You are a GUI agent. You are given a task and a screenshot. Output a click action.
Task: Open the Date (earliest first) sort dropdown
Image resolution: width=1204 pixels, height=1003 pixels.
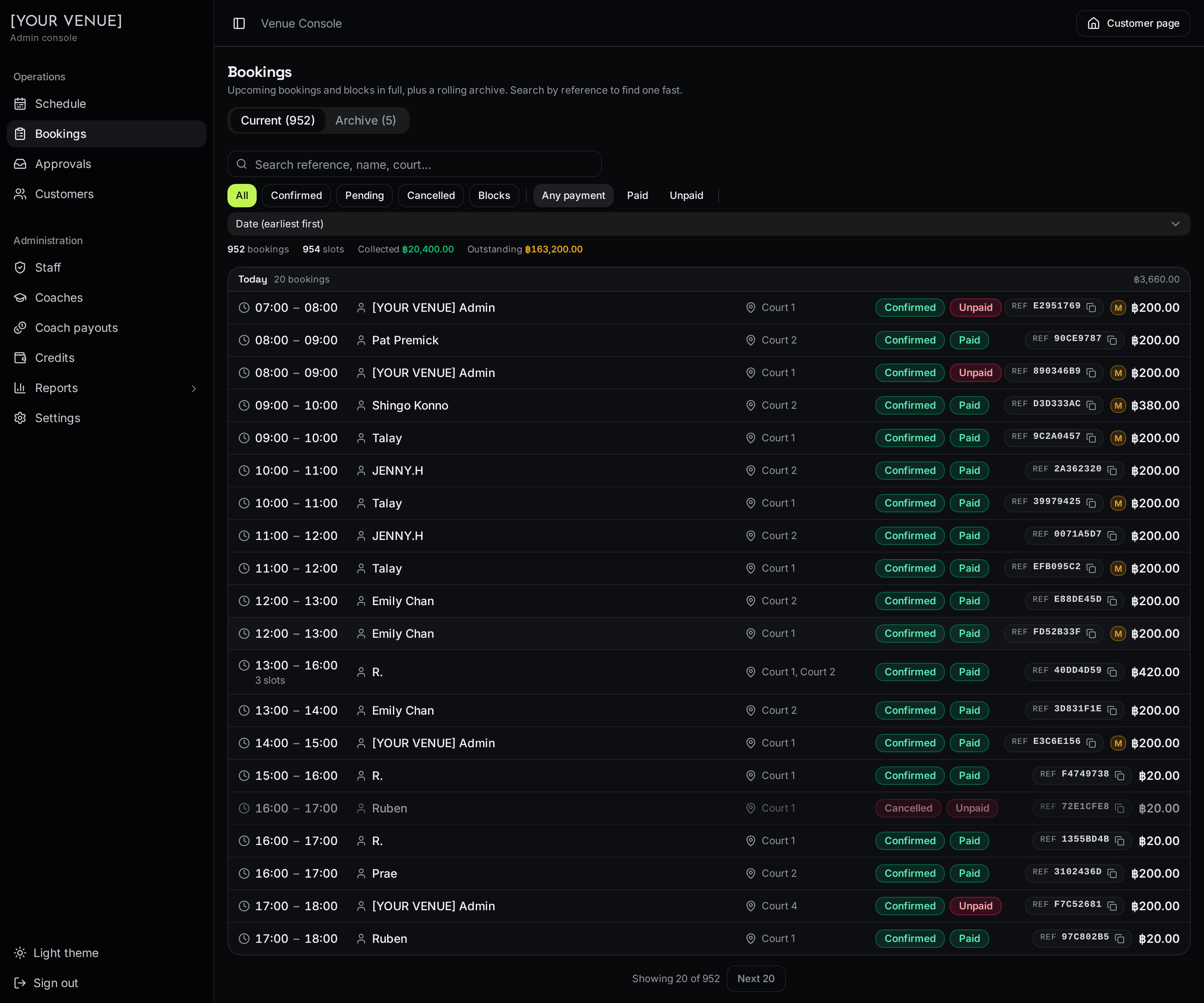pyautogui.click(x=709, y=224)
